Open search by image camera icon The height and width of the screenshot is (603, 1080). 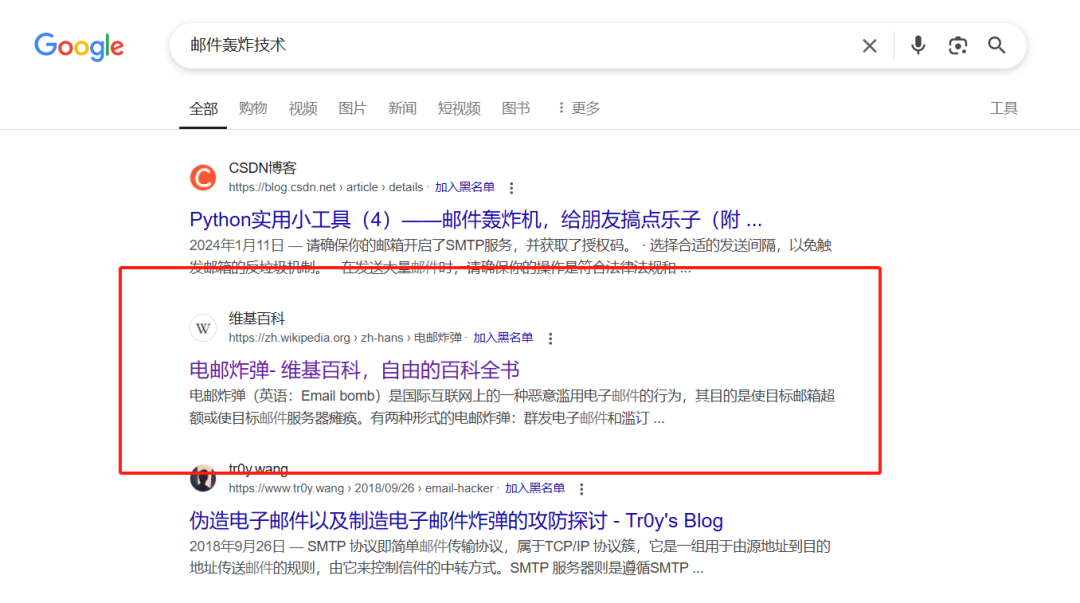point(957,45)
